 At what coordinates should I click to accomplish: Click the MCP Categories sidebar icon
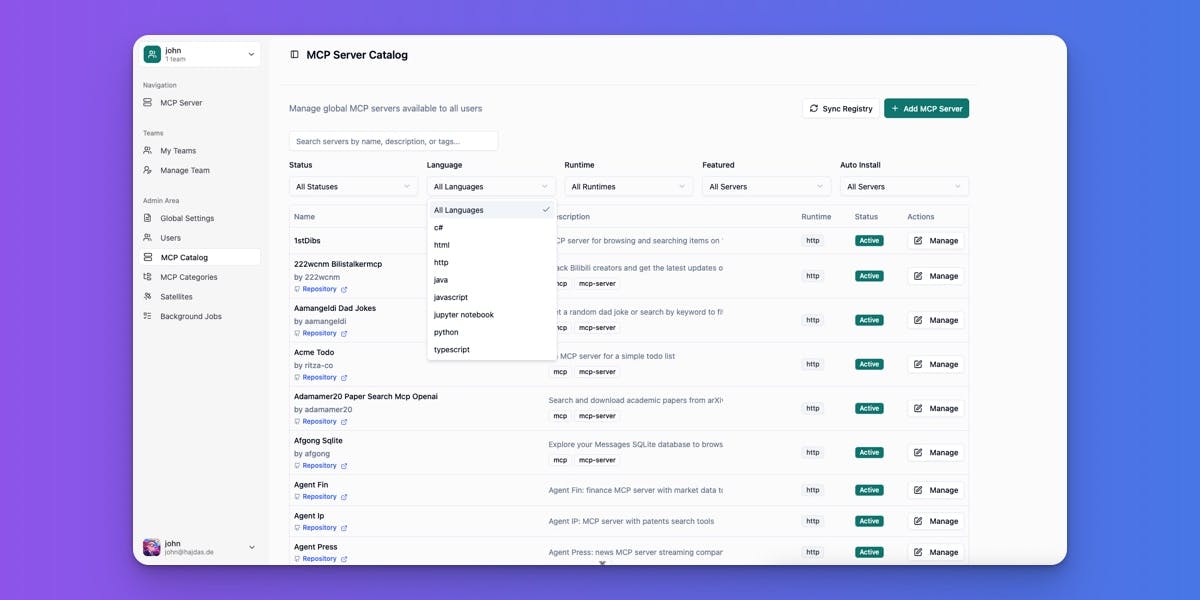coord(148,277)
